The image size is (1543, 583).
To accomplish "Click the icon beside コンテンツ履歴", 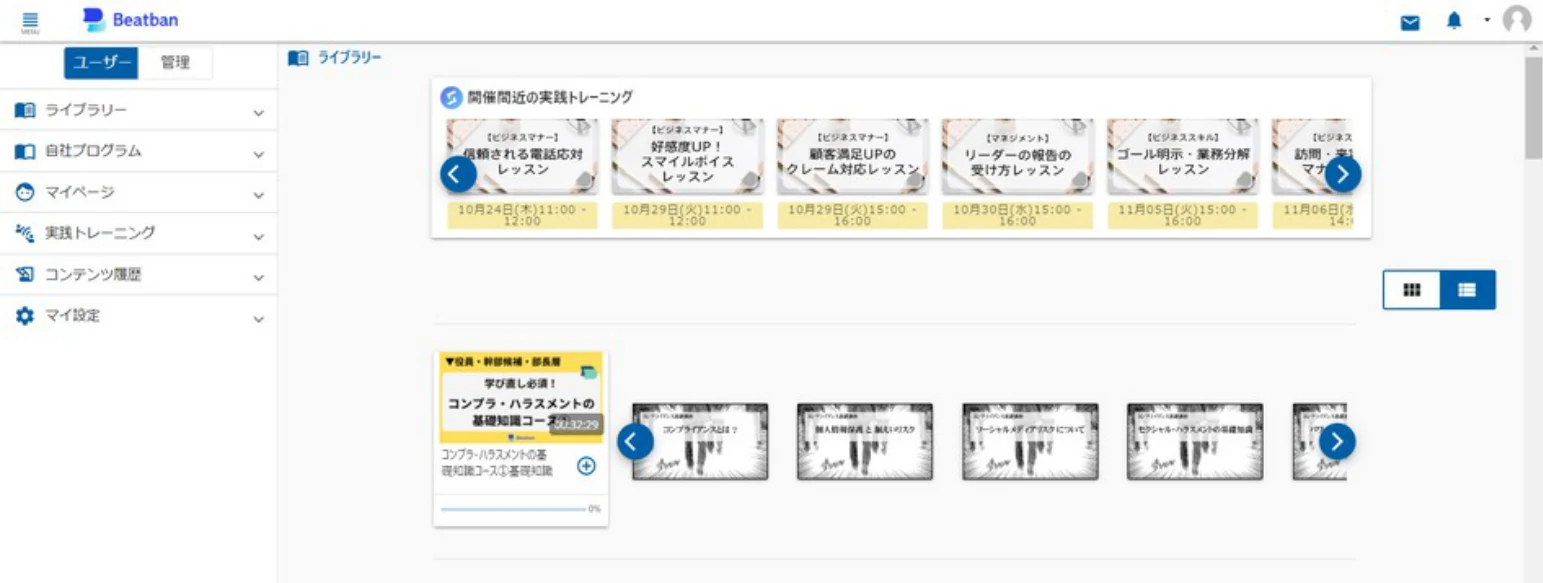I will pos(25,274).
